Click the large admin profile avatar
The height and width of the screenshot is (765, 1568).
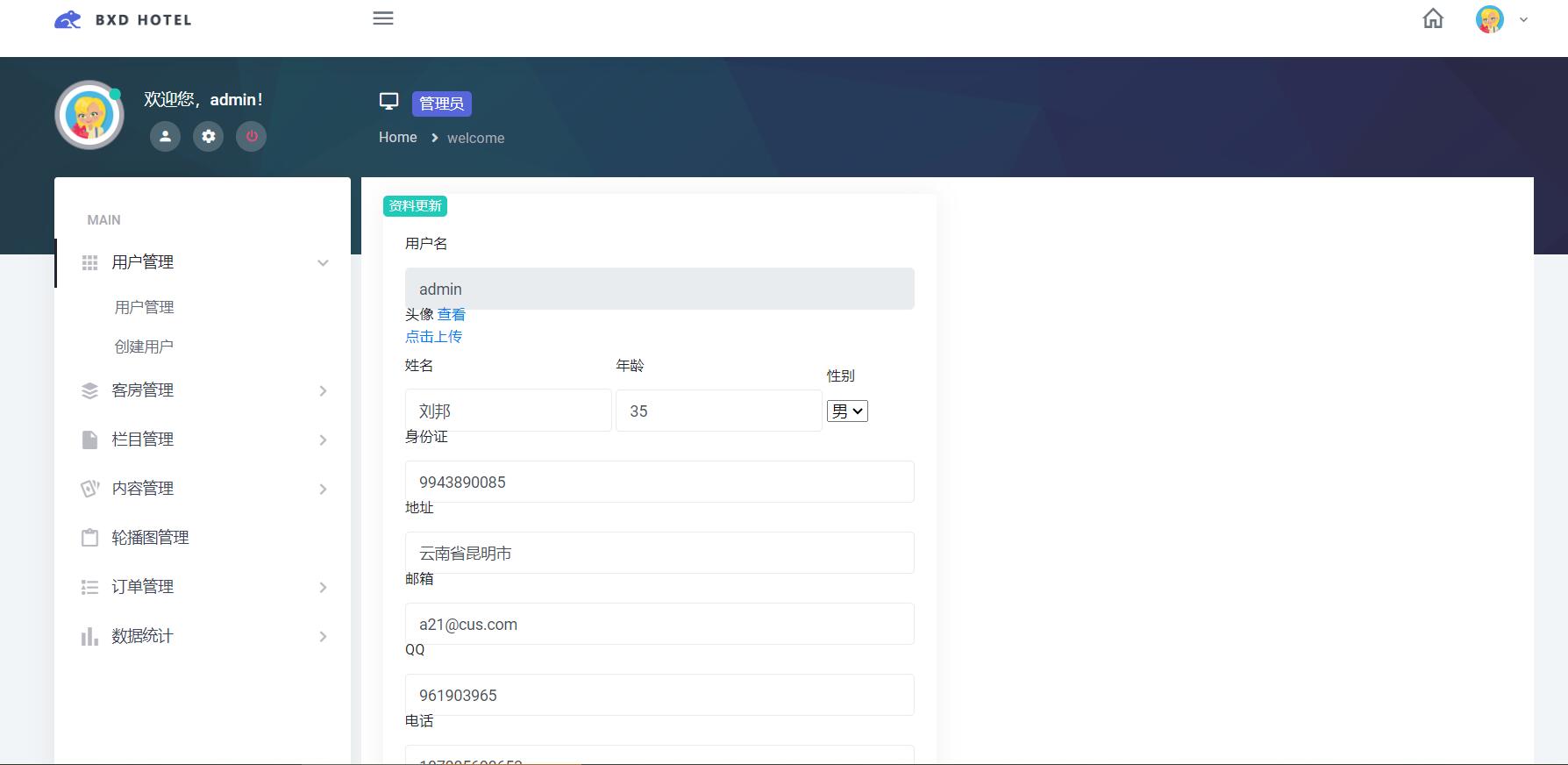[89, 115]
